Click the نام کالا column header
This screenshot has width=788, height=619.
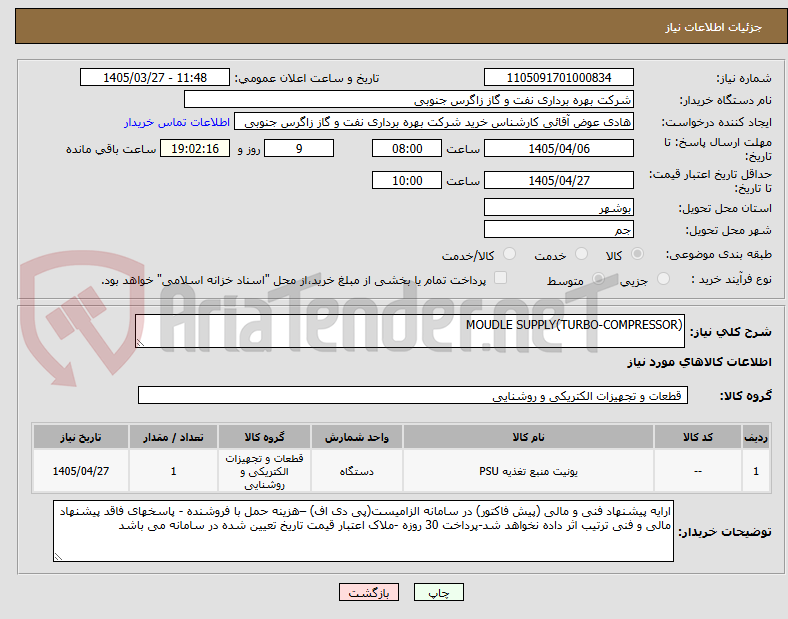(528, 437)
